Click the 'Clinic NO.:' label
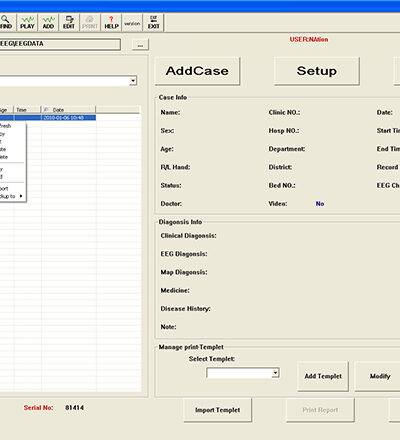The height and width of the screenshot is (440, 400). (x=284, y=112)
